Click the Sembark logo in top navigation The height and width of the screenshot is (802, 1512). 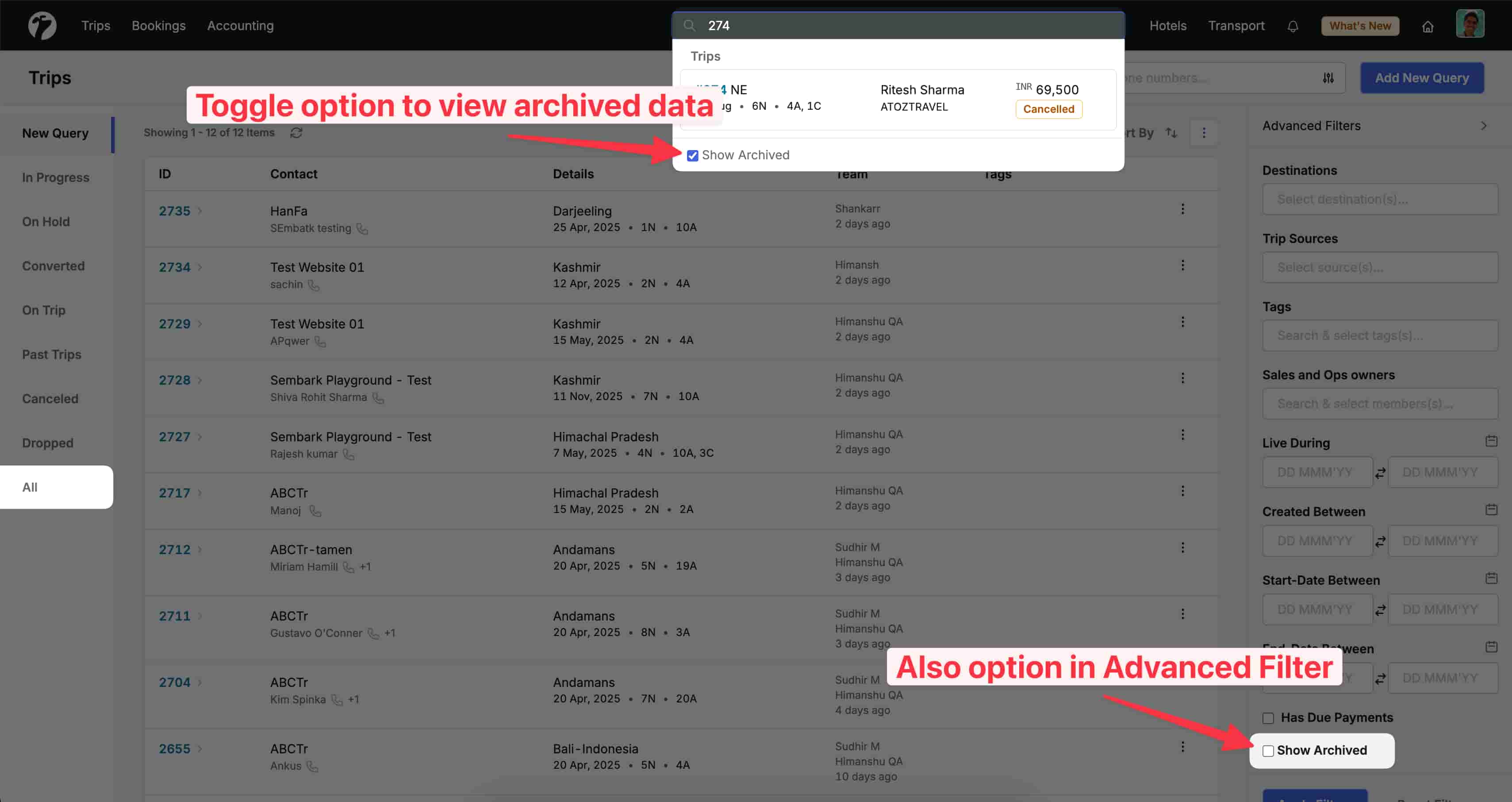(42, 25)
